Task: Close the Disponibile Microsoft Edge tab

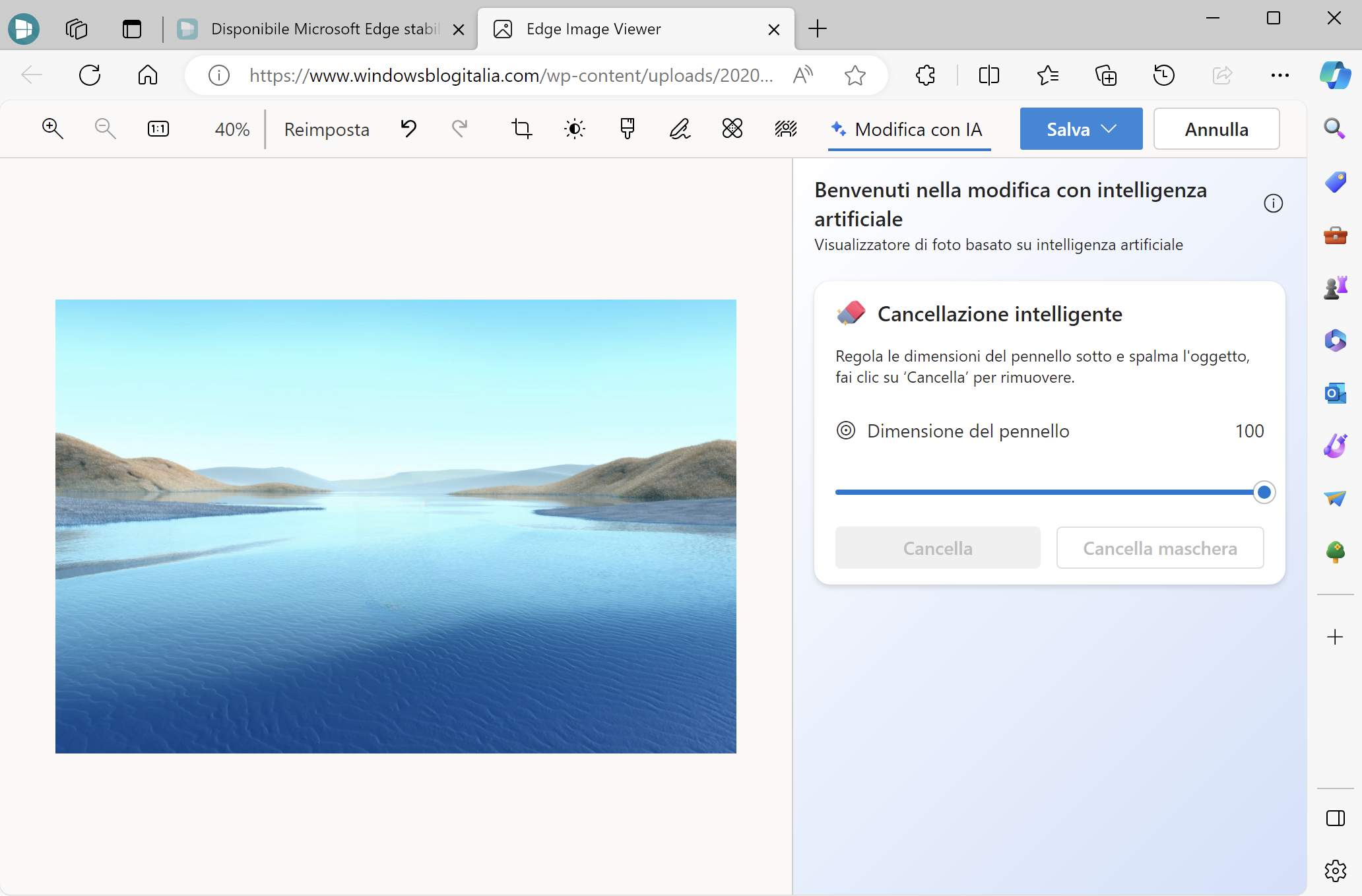Action: click(x=459, y=30)
